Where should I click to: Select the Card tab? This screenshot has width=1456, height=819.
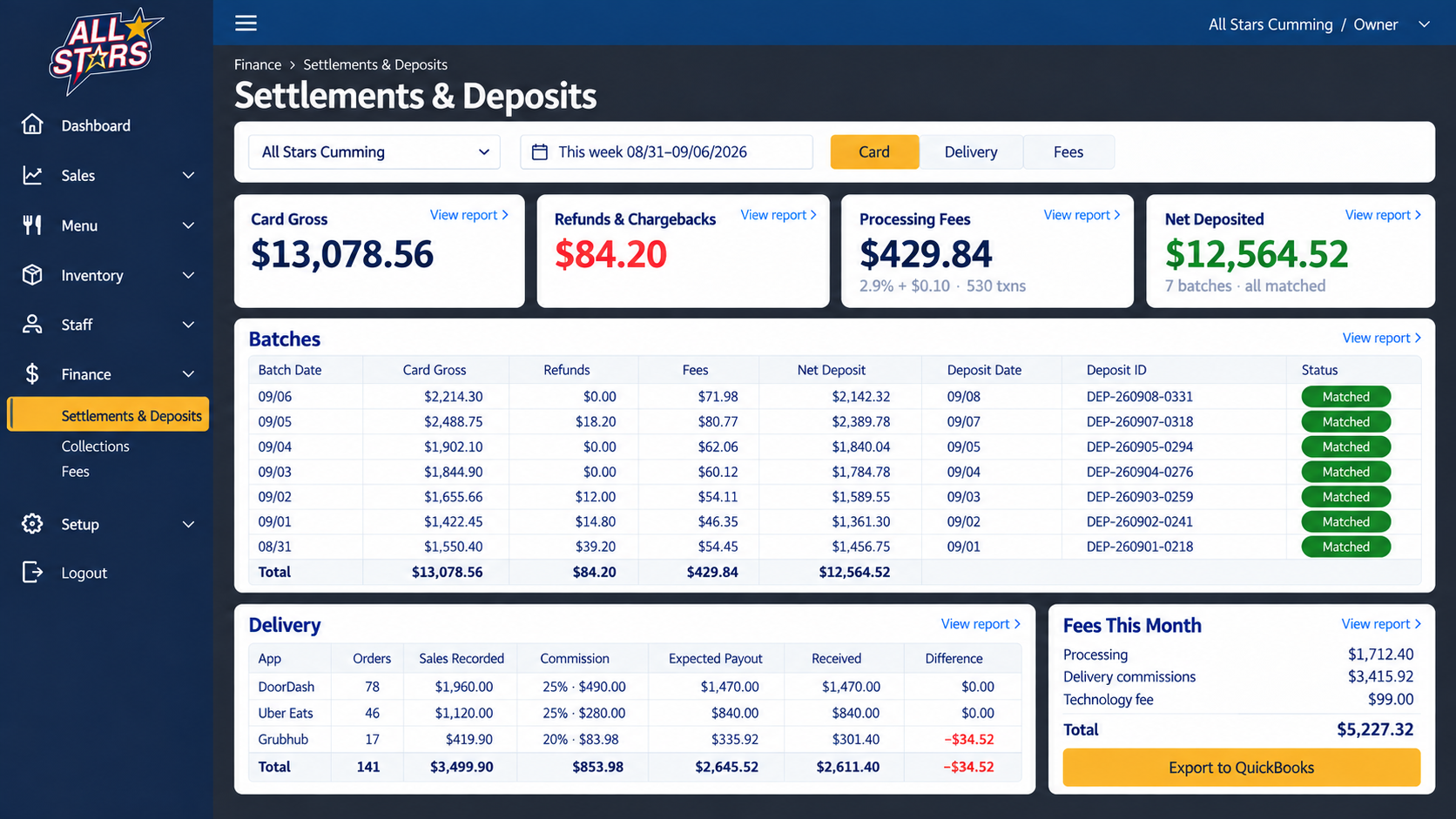[874, 151]
